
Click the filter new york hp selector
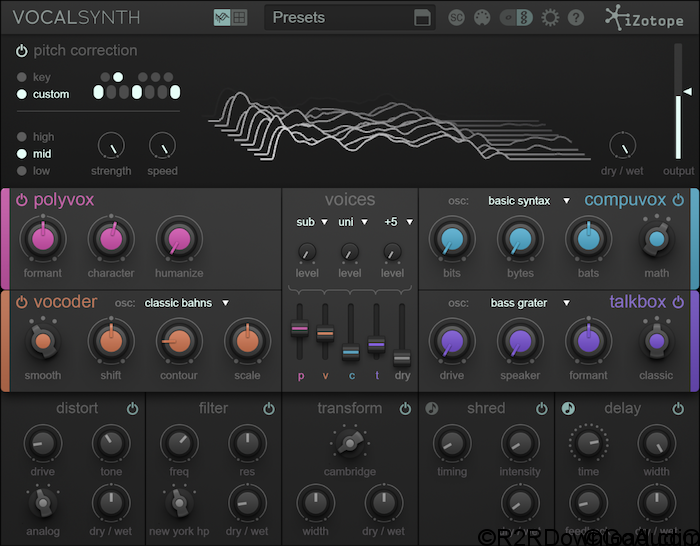tap(179, 503)
